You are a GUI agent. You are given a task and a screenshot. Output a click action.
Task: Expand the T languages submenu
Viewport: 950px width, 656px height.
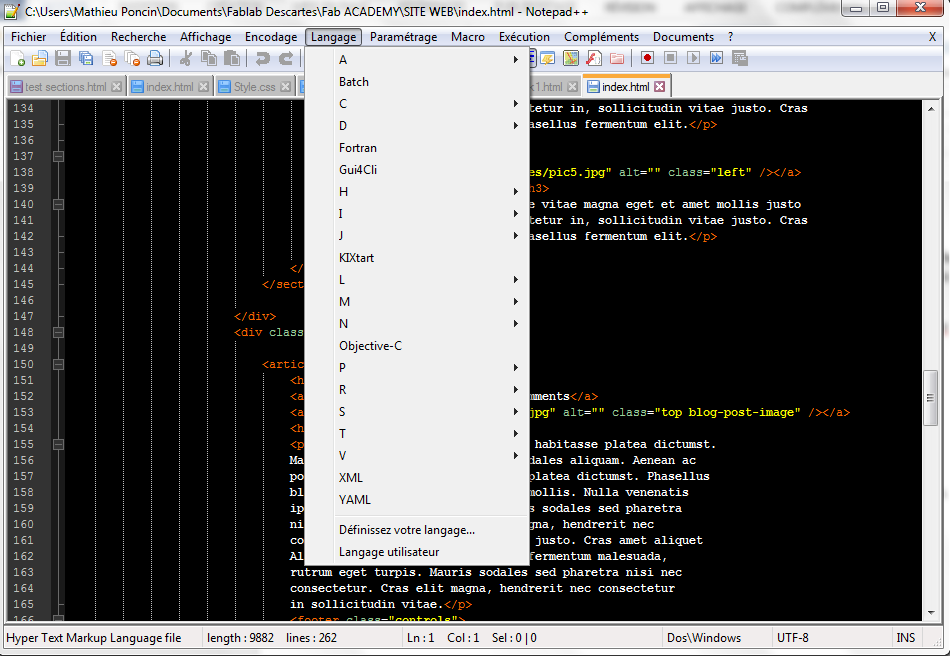click(417, 434)
